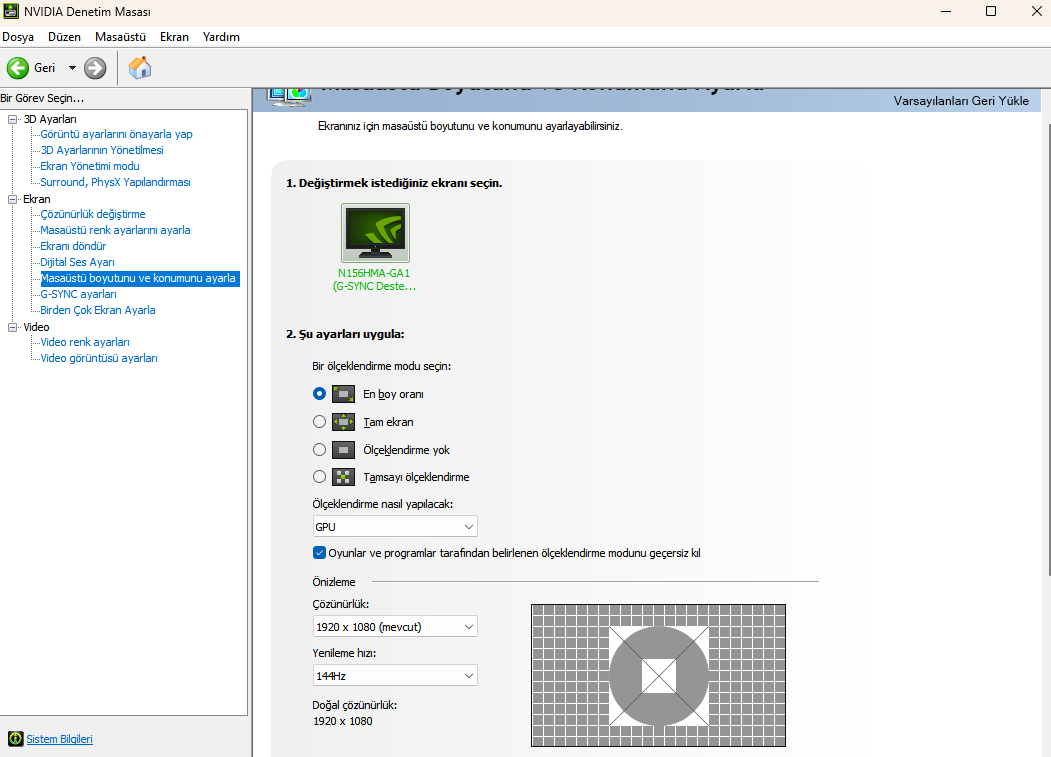
Task: Click the Tamsayı ölçeklendirme scaling icon
Action: pyautogui.click(x=343, y=477)
